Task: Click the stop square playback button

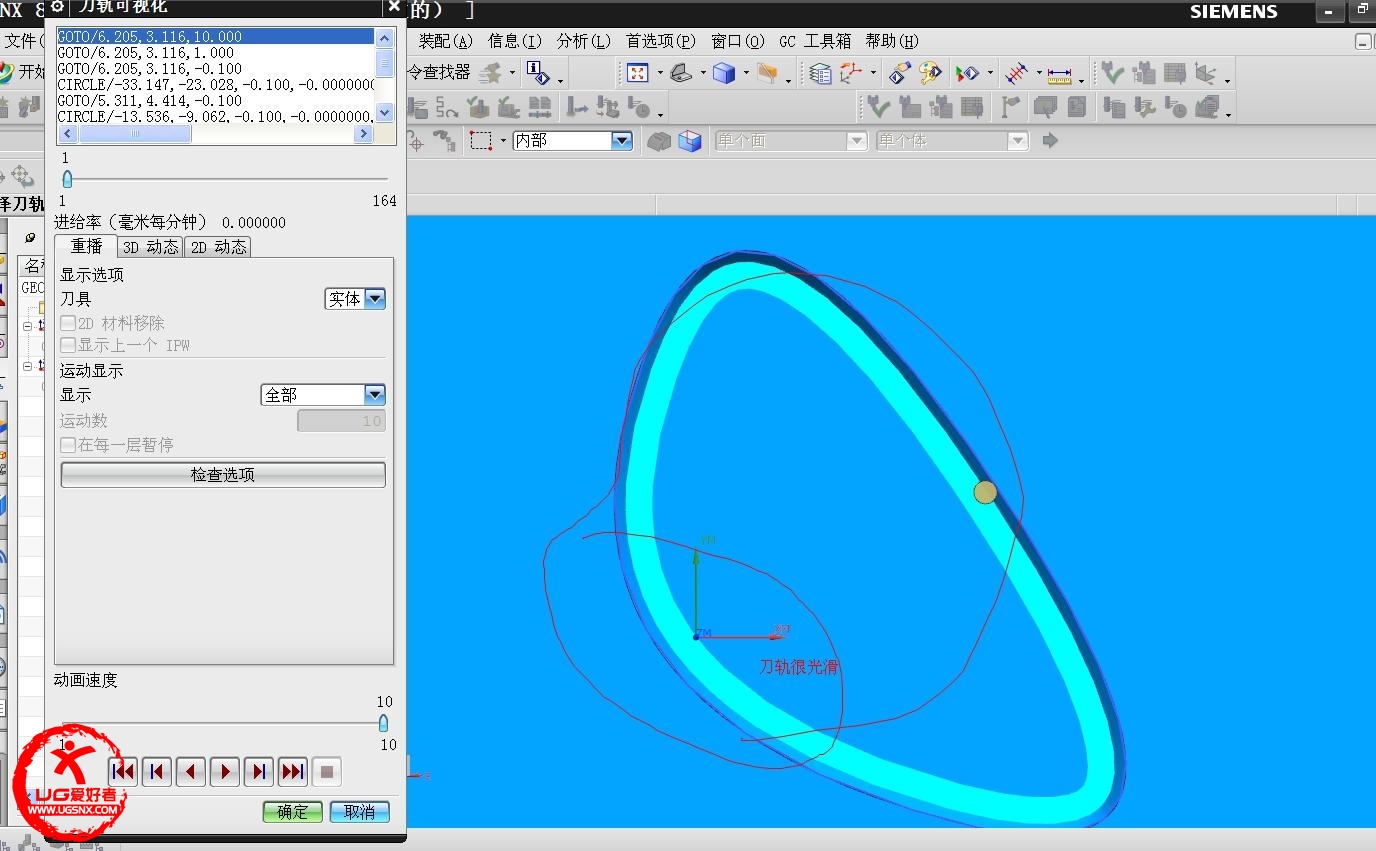Action: [x=327, y=771]
